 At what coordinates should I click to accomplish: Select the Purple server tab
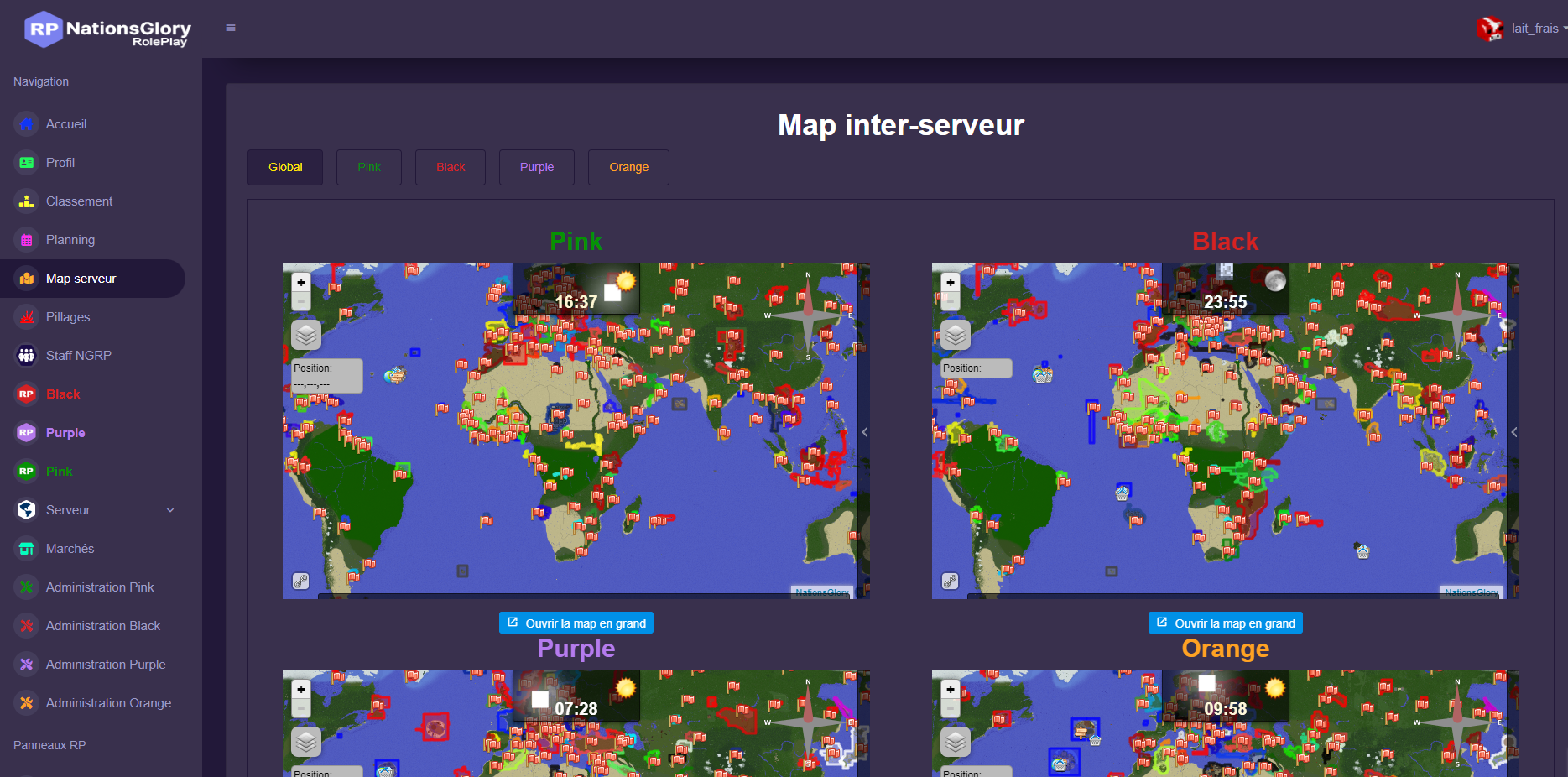click(537, 167)
